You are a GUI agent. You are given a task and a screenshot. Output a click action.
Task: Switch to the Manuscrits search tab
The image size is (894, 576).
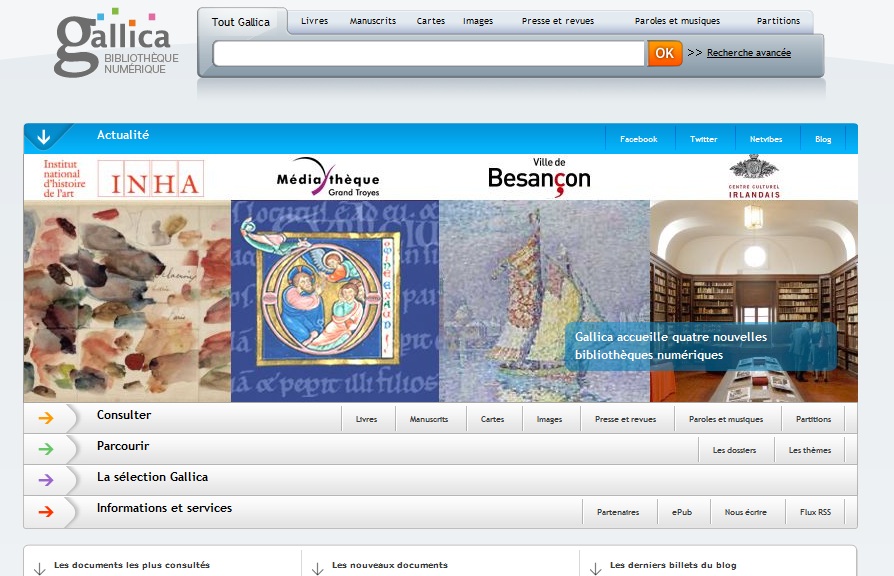[373, 21]
